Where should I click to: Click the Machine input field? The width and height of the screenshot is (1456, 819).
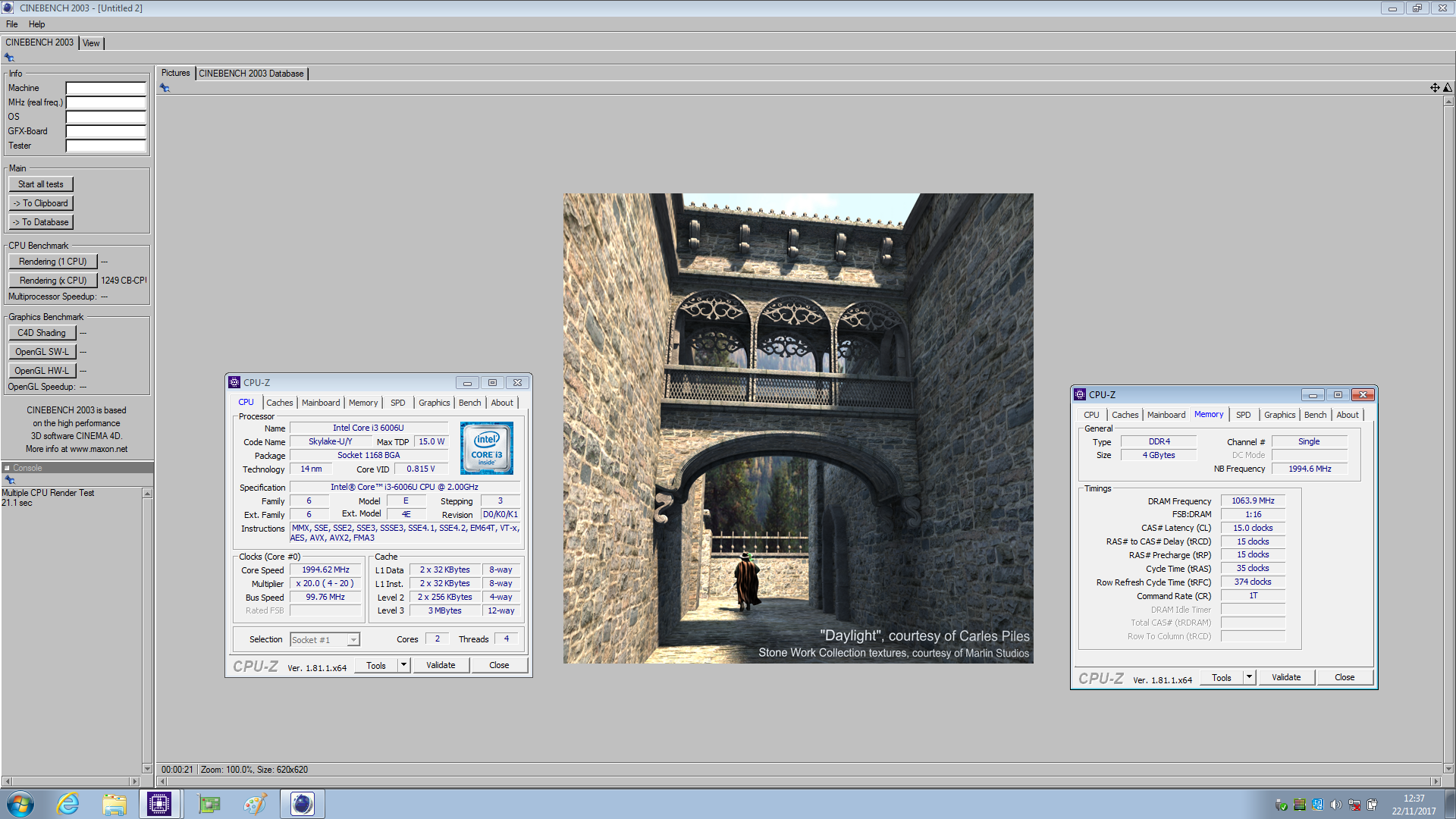point(105,88)
